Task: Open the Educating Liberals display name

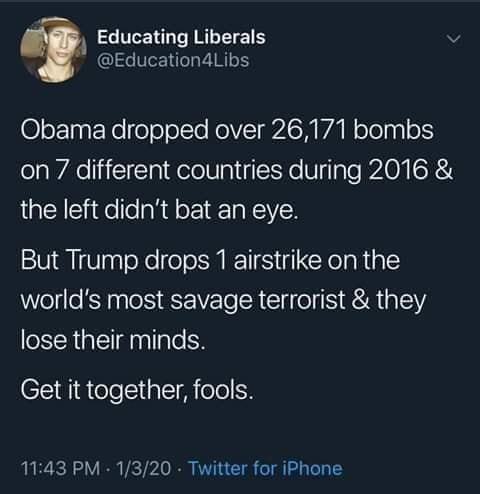Action: click(x=181, y=37)
